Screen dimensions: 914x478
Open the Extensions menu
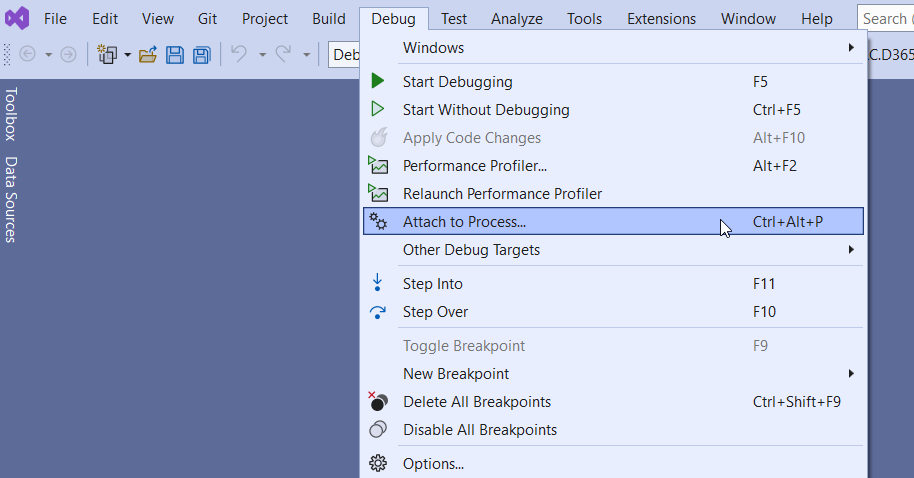pyautogui.click(x=662, y=19)
